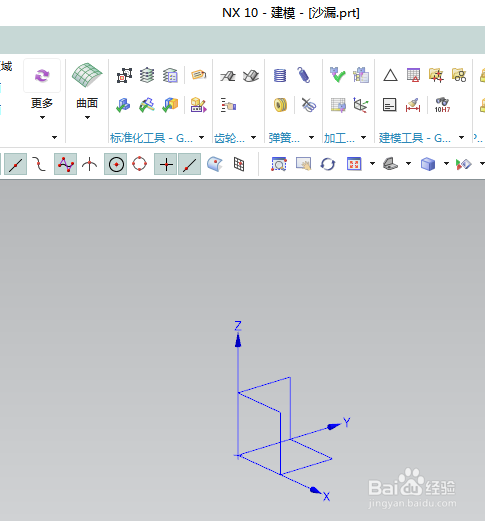Expand the 标准化工具 - G... group dropdown
Viewport: 485px width, 521px height.
point(201,137)
